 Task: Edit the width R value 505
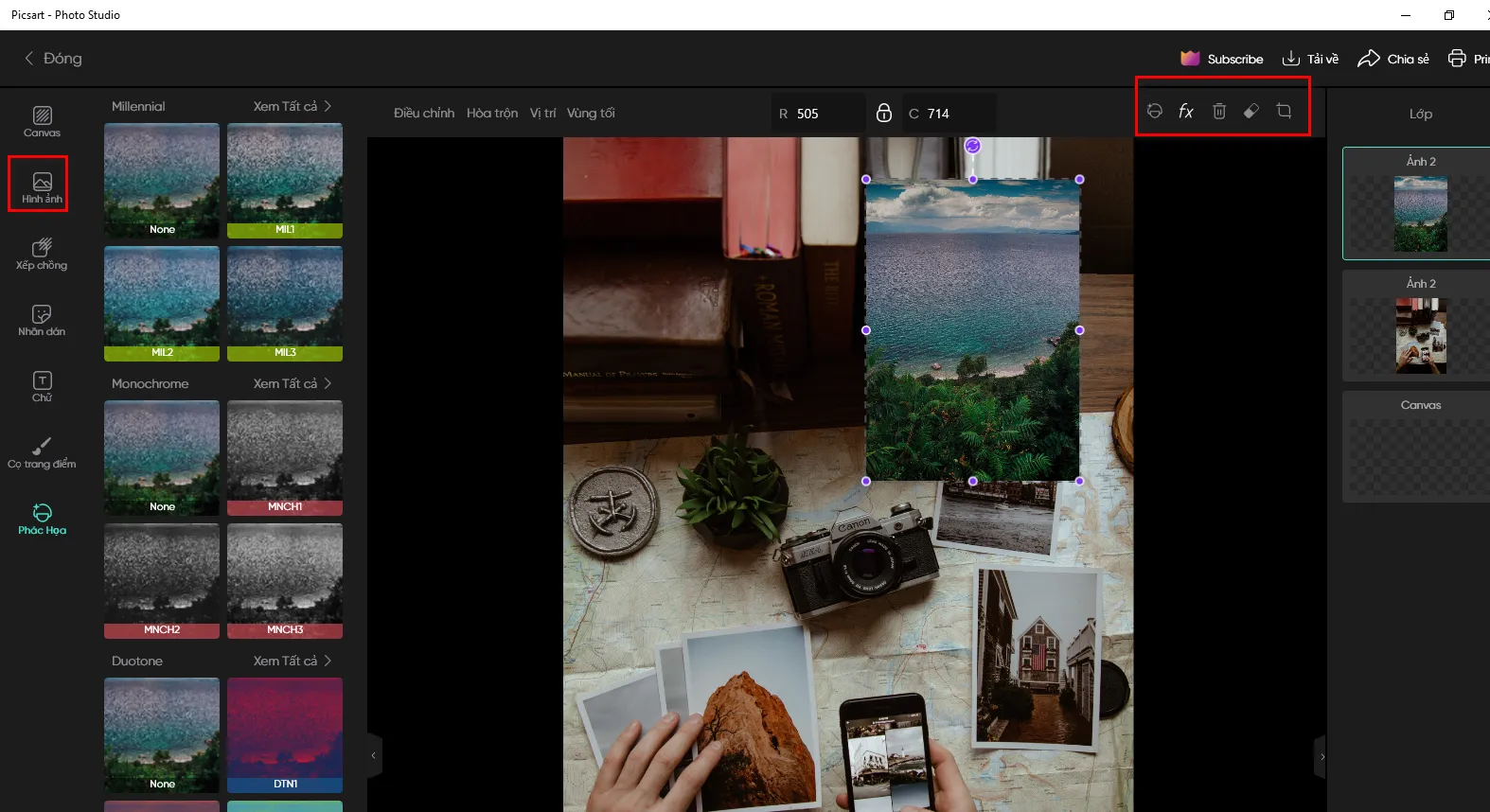(x=818, y=113)
